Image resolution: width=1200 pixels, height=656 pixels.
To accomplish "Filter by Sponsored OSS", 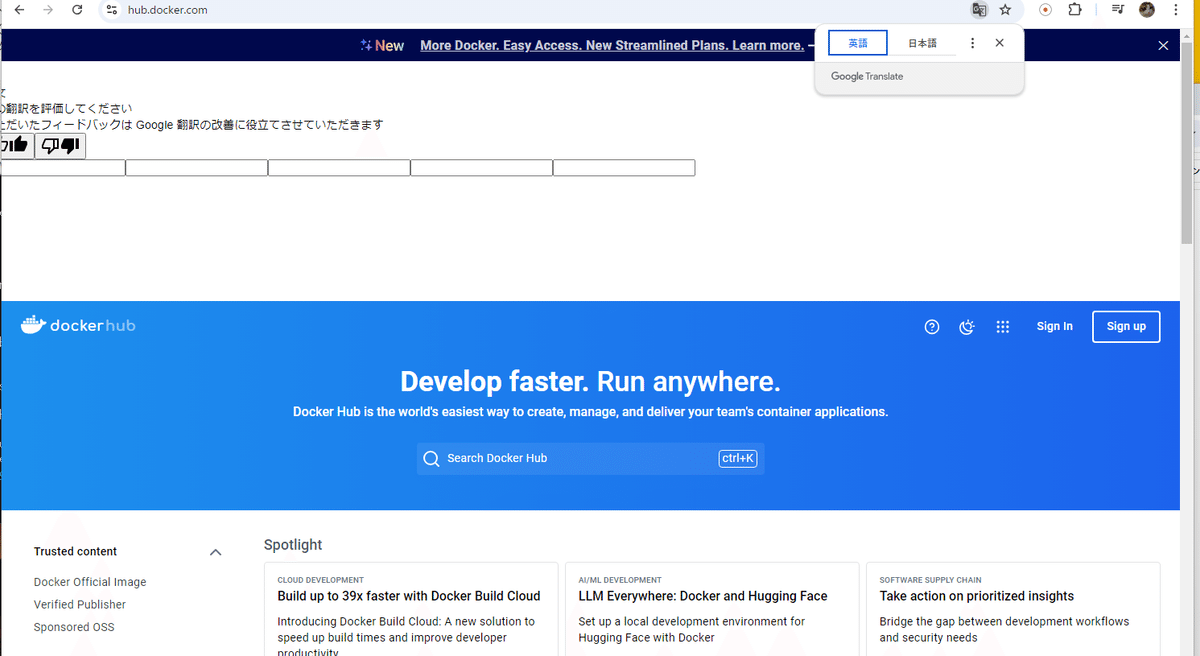I will pos(74,627).
